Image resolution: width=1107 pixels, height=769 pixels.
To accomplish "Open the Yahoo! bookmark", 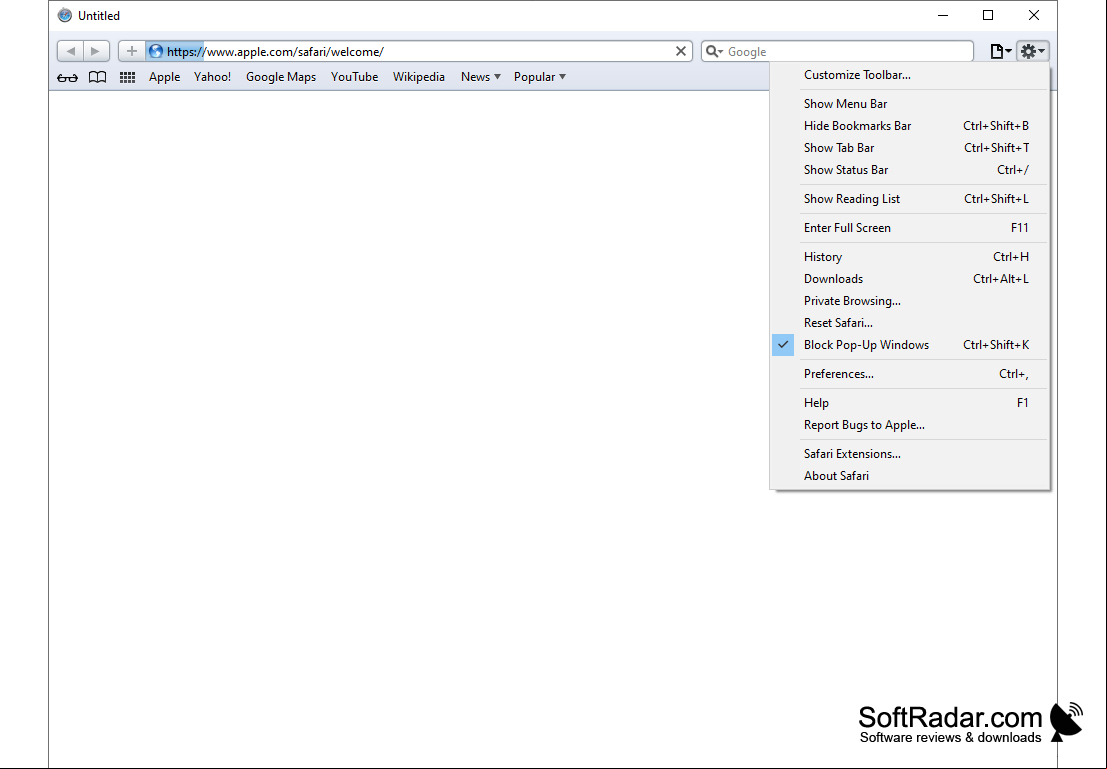I will 213,77.
